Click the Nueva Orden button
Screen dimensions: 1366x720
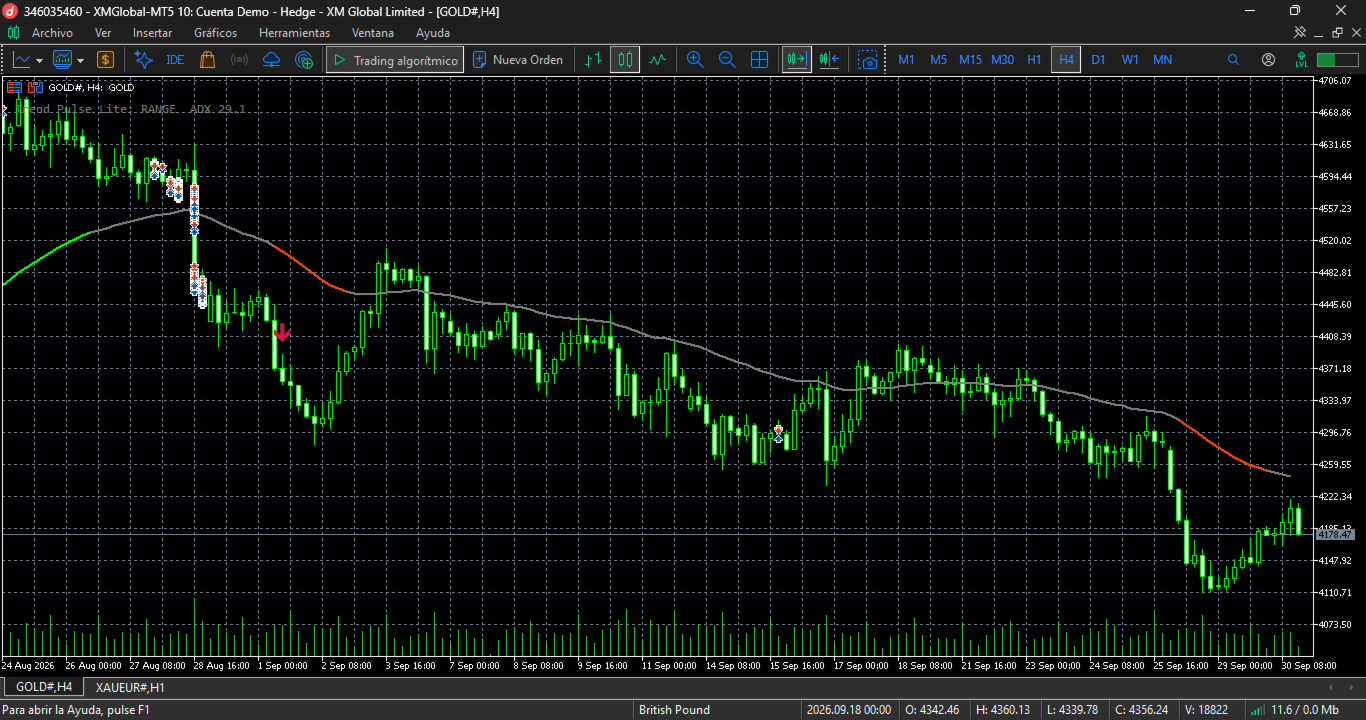(518, 60)
